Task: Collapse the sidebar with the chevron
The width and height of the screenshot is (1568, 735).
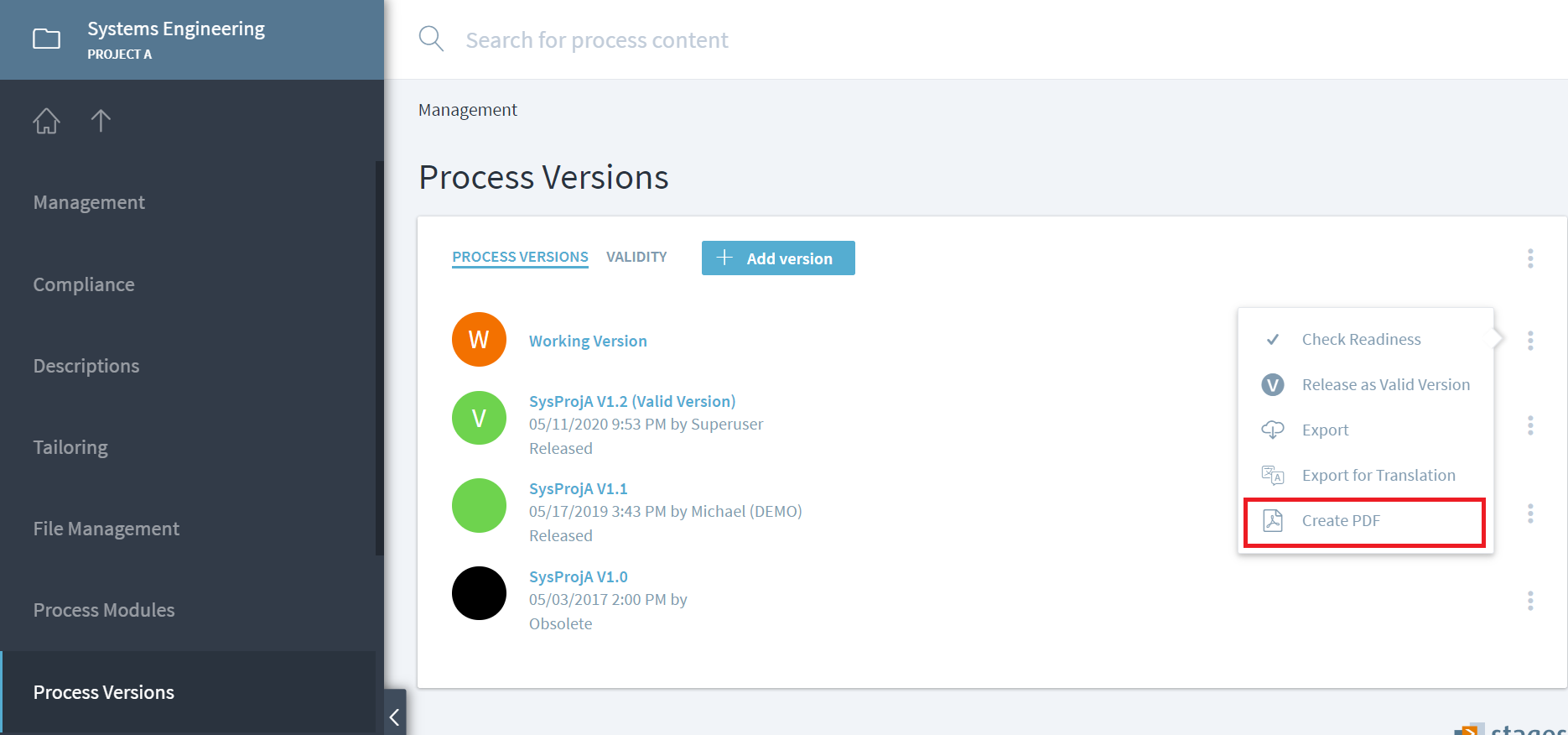Action: (395, 717)
